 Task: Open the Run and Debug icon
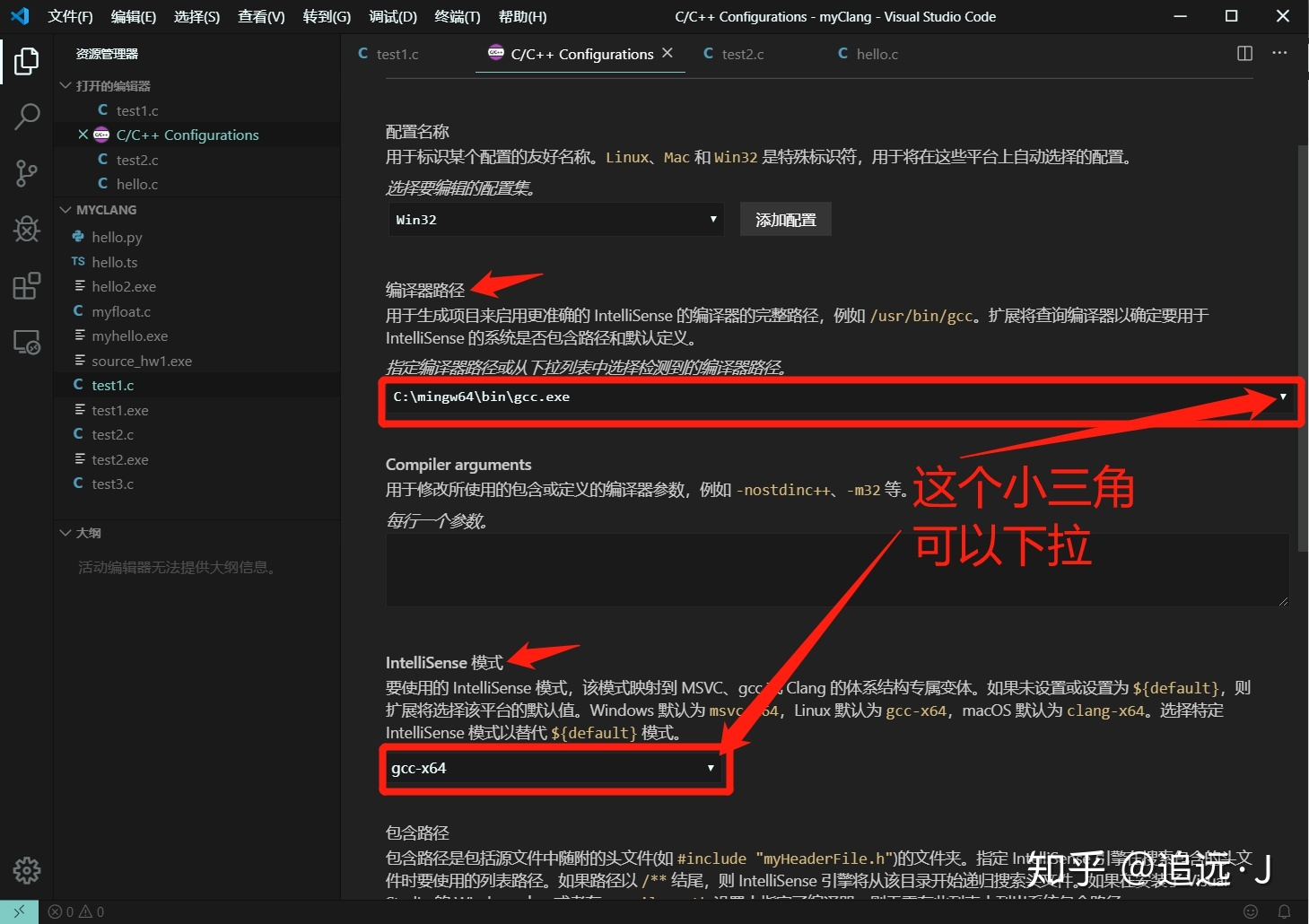pyautogui.click(x=27, y=229)
